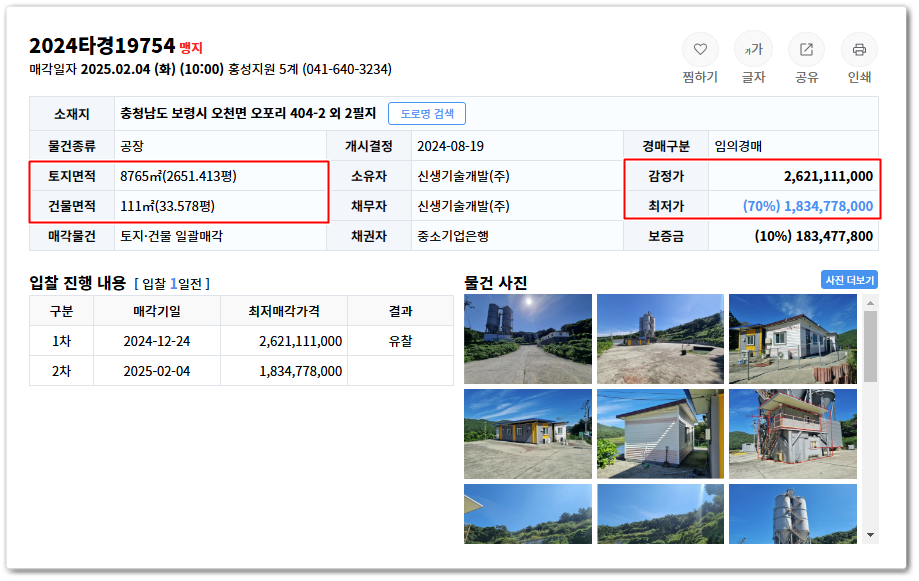
Task: Click the 채권자 value 중소기업은행
Action: (453, 236)
